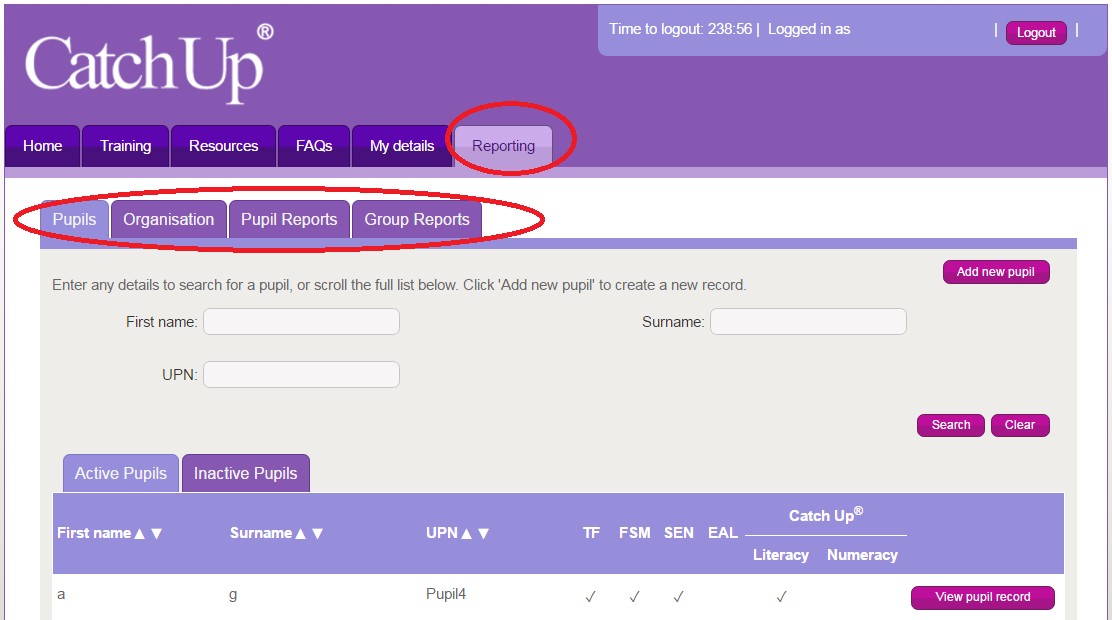Click the SEN tick for Pupil4

click(679, 597)
